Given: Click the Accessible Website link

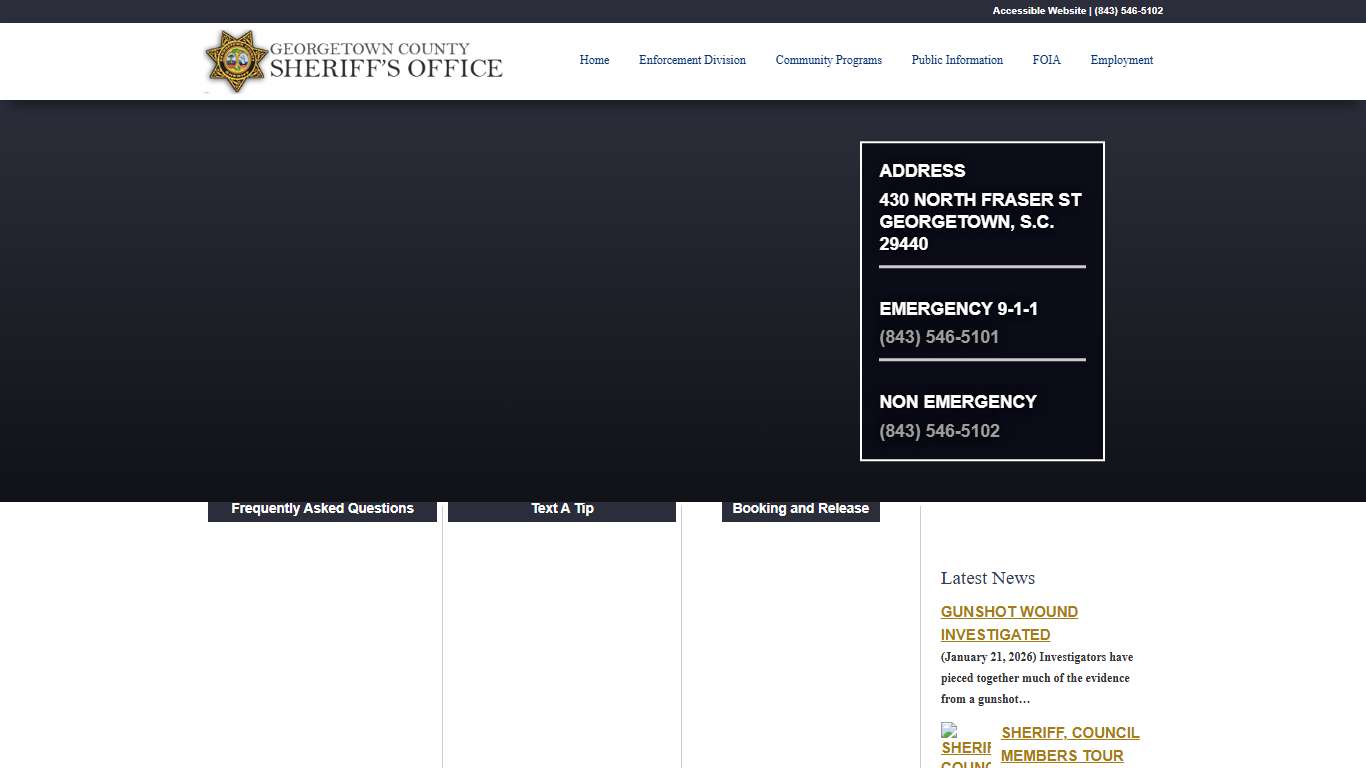Looking at the screenshot, I should tap(1038, 11).
